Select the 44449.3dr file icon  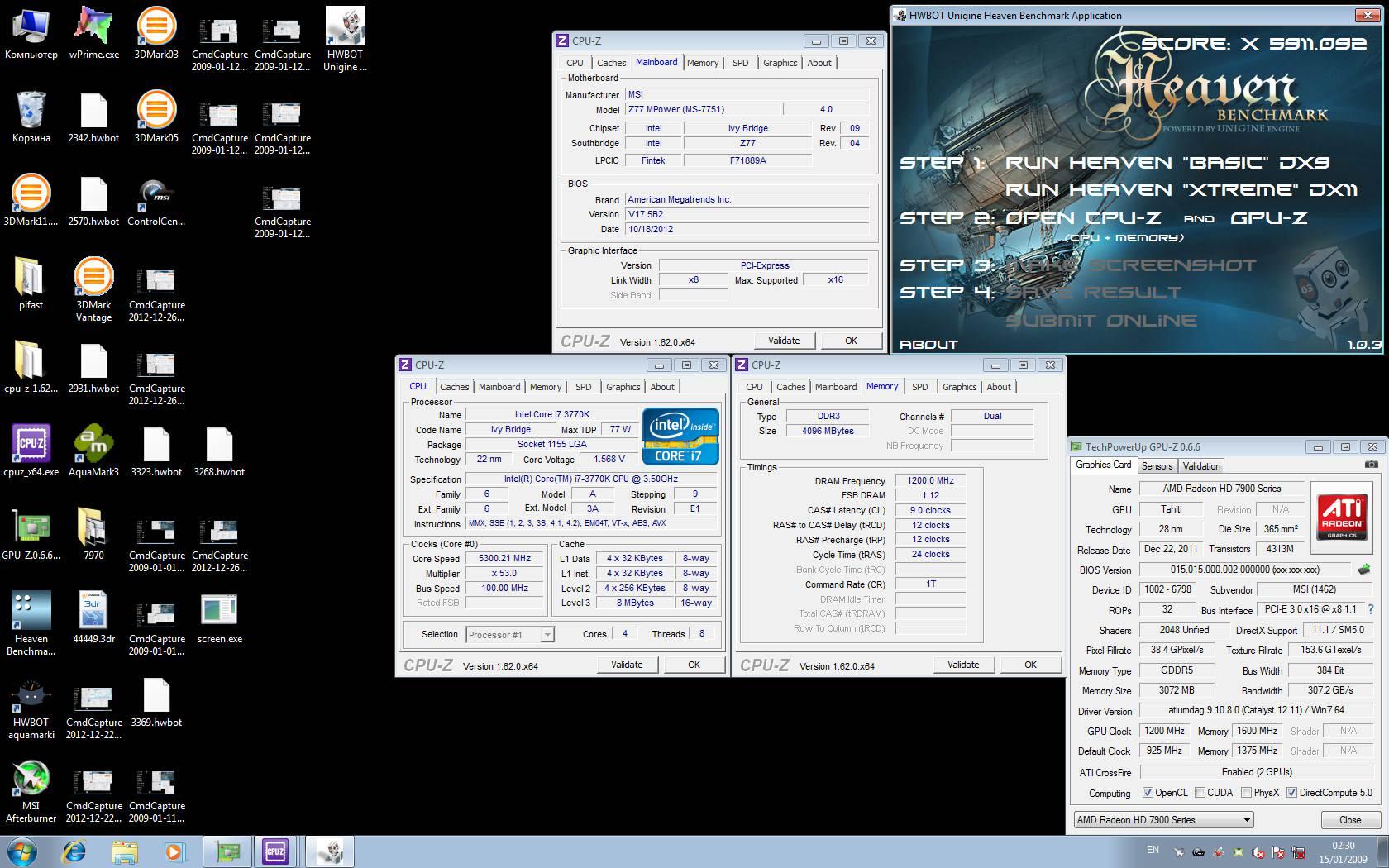click(x=93, y=618)
